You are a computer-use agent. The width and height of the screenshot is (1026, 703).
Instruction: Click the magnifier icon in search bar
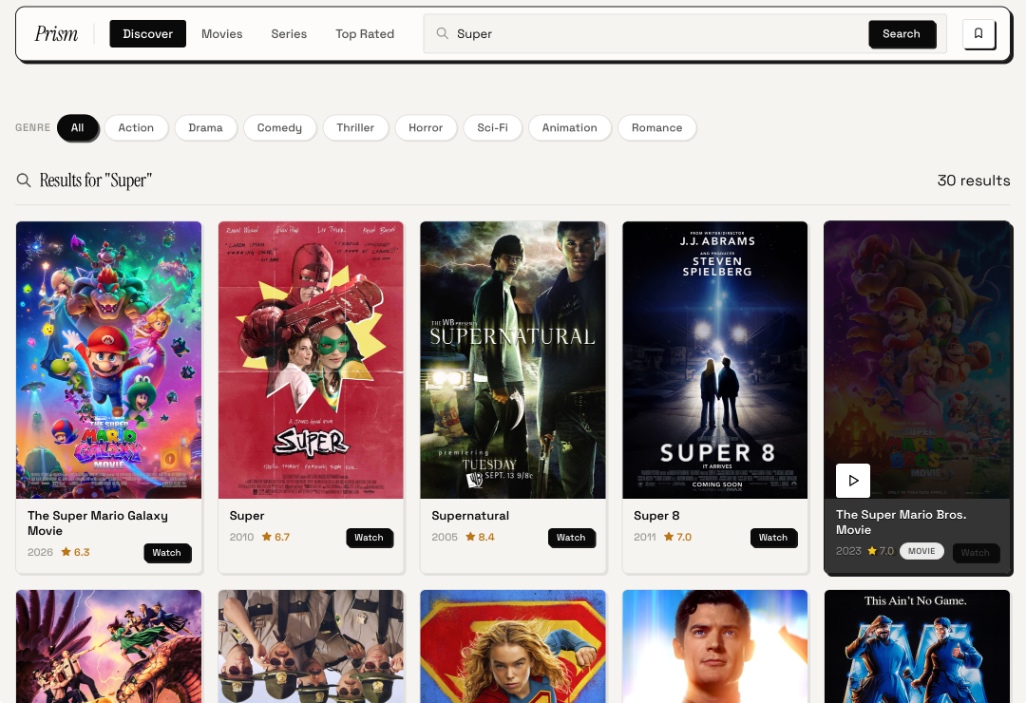pyautogui.click(x=442, y=33)
